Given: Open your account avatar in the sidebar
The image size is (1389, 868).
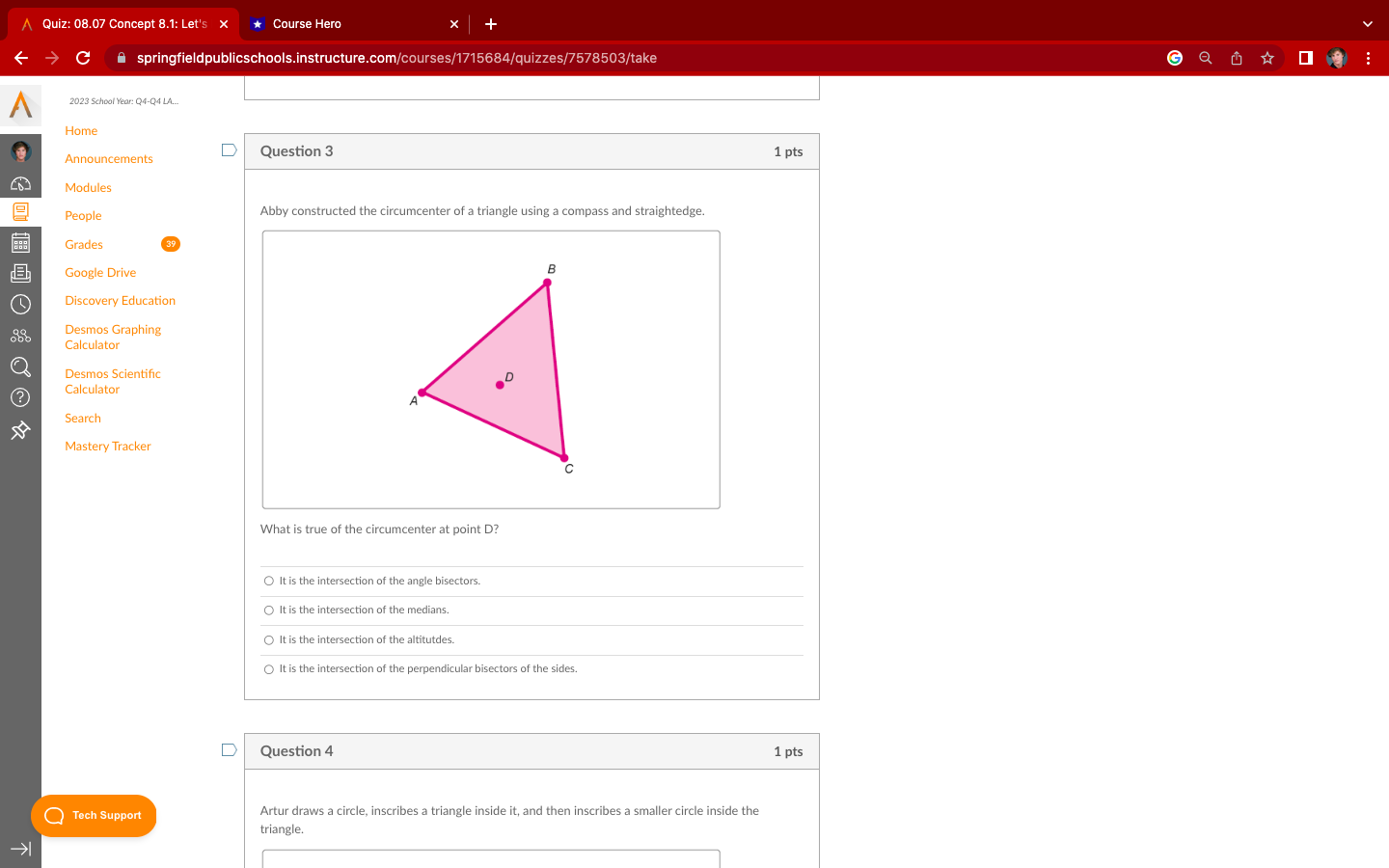Looking at the screenshot, I should point(21,150).
